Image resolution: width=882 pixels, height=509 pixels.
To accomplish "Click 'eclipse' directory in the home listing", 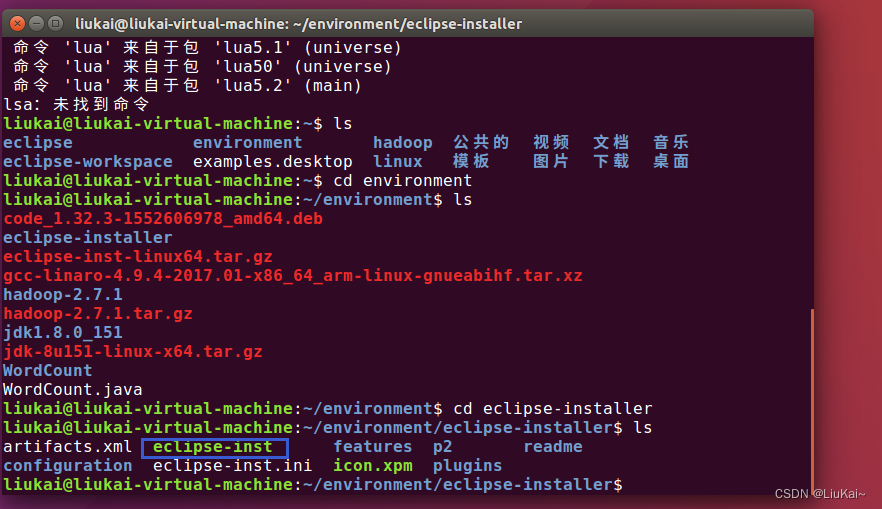I will point(38,142).
